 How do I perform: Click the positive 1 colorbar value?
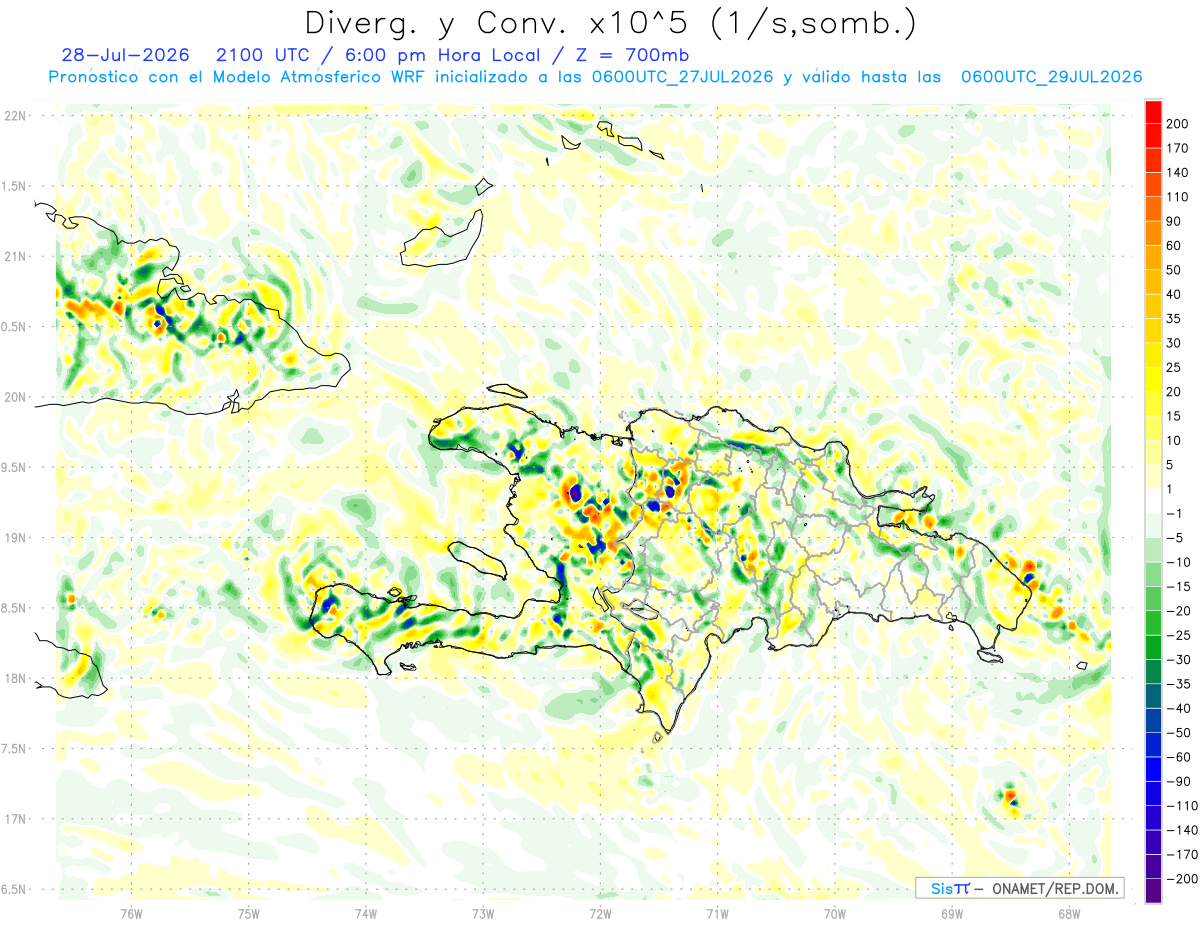pos(1170,490)
